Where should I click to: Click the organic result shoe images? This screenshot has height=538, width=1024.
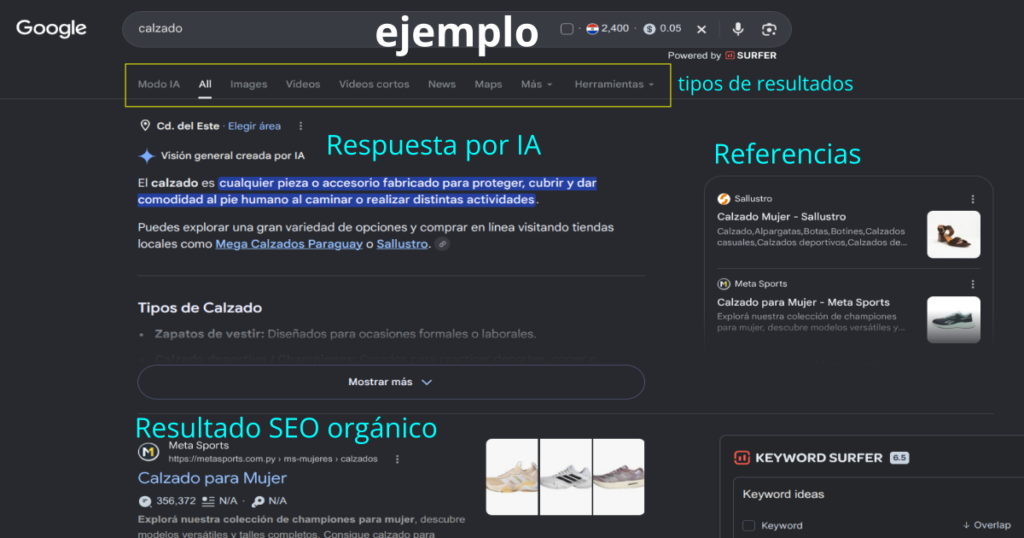click(565, 477)
